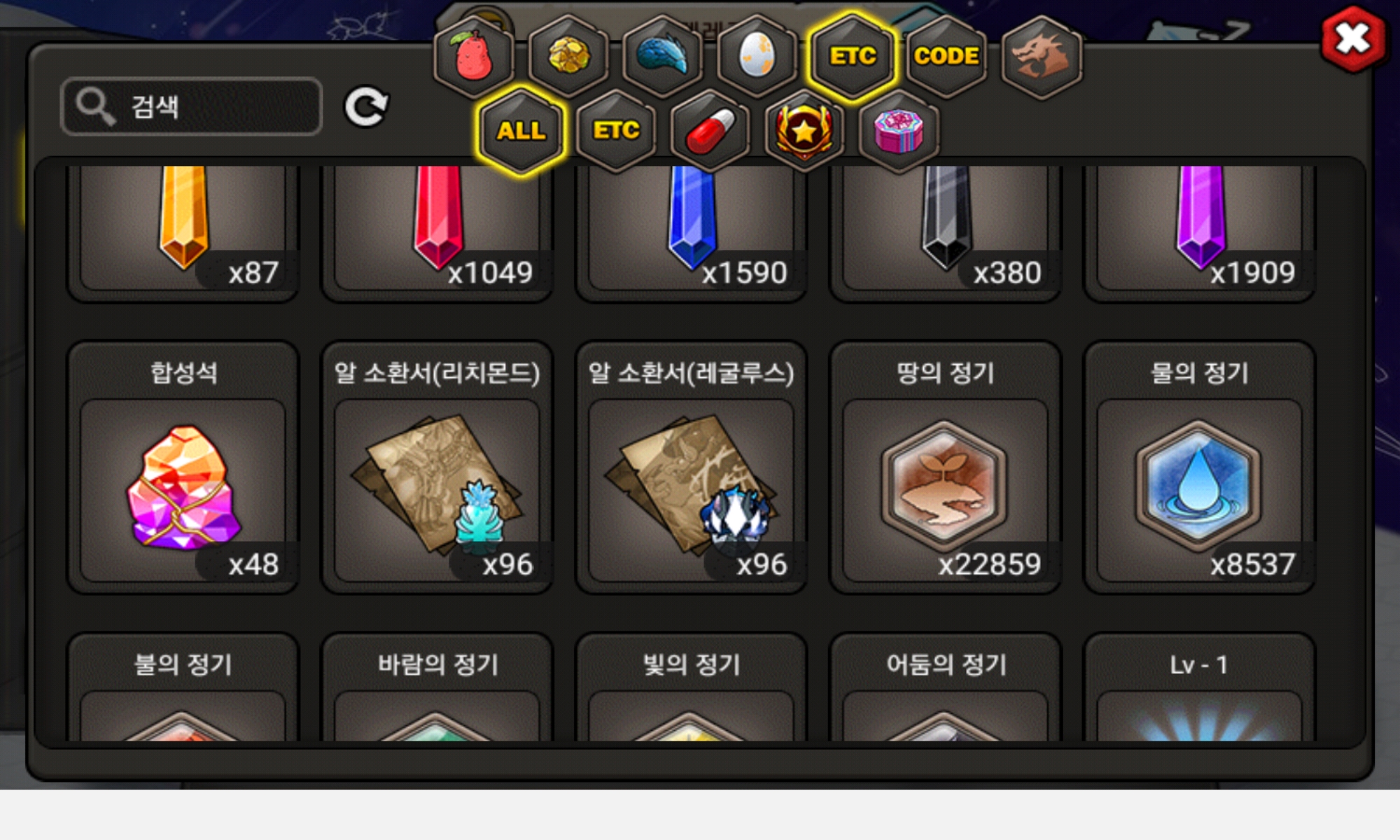The image size is (1400, 840).
Task: Select the ALL filter hexagon
Action: 521,131
